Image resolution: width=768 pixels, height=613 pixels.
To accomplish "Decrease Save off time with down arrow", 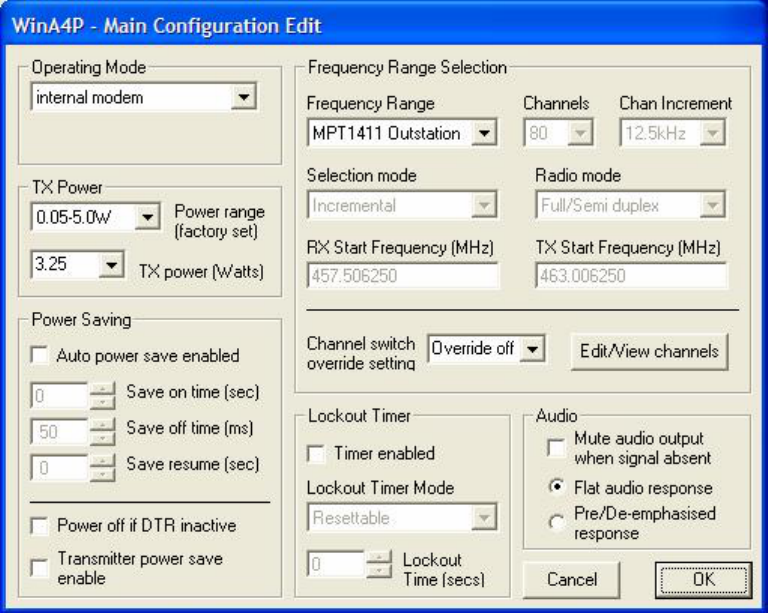I will [102, 438].
